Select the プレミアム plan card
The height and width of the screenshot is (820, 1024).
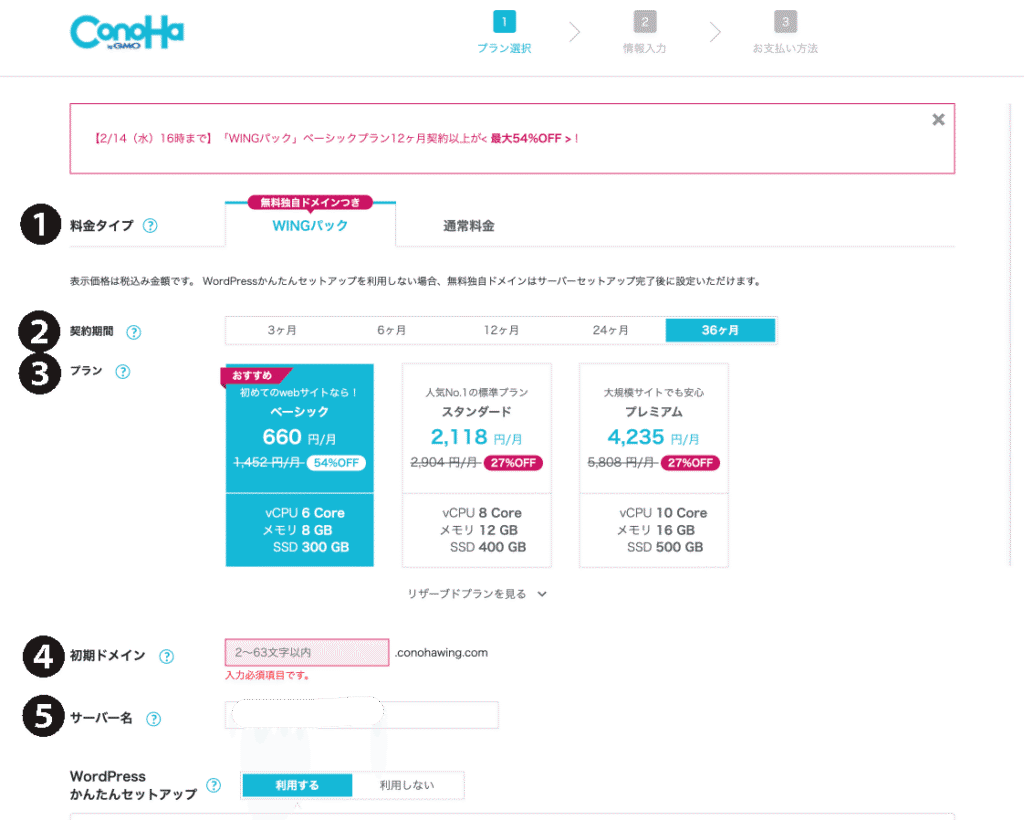click(654, 465)
